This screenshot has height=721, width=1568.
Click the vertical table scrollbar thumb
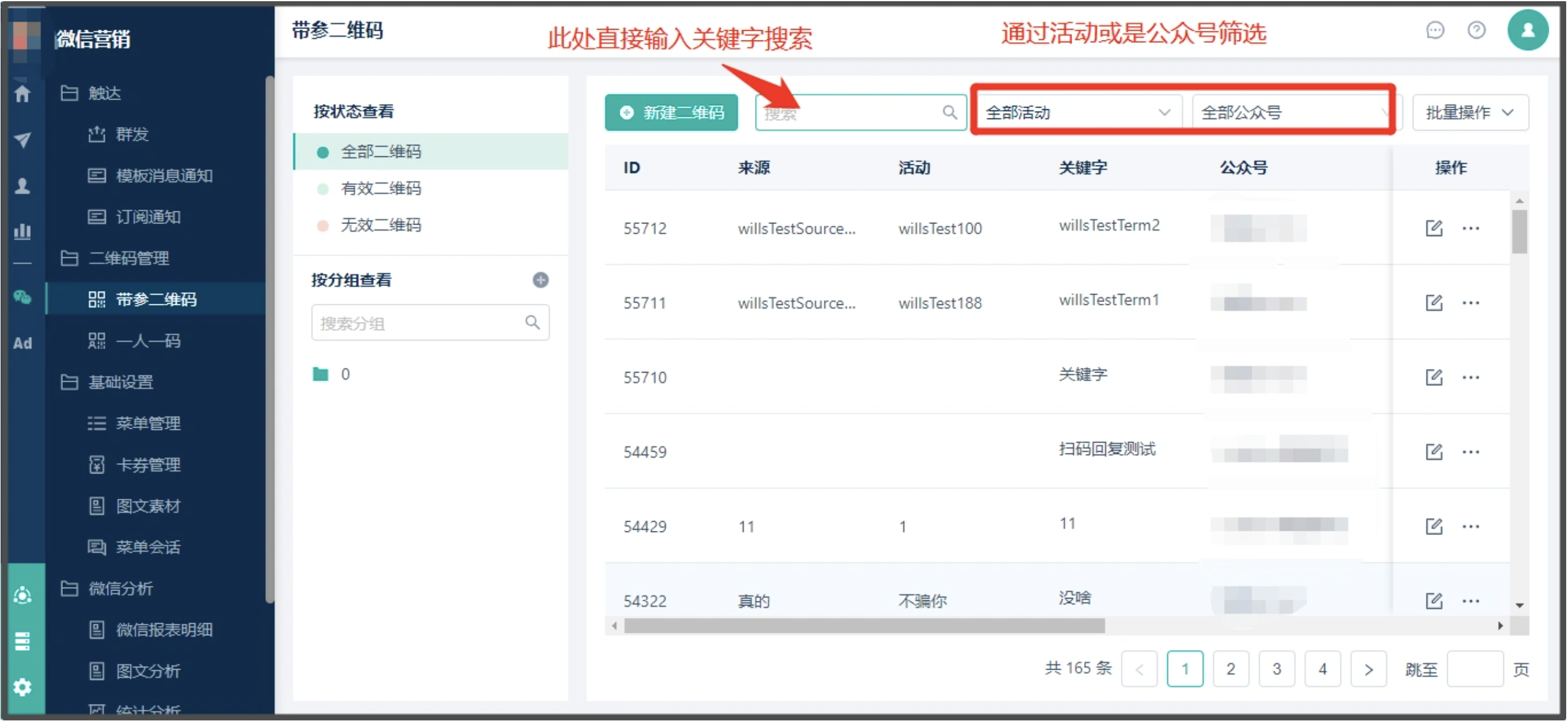tap(1519, 232)
